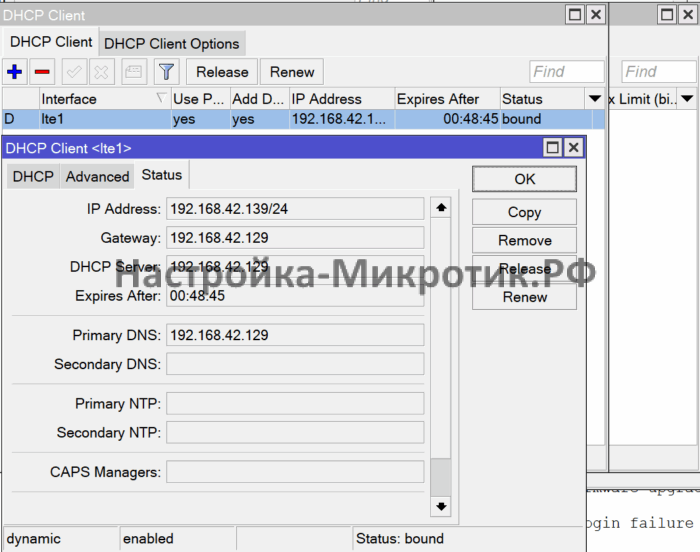This screenshot has height=552, width=700.
Task: Switch to DHCP Client Options tab
Action: point(172,44)
